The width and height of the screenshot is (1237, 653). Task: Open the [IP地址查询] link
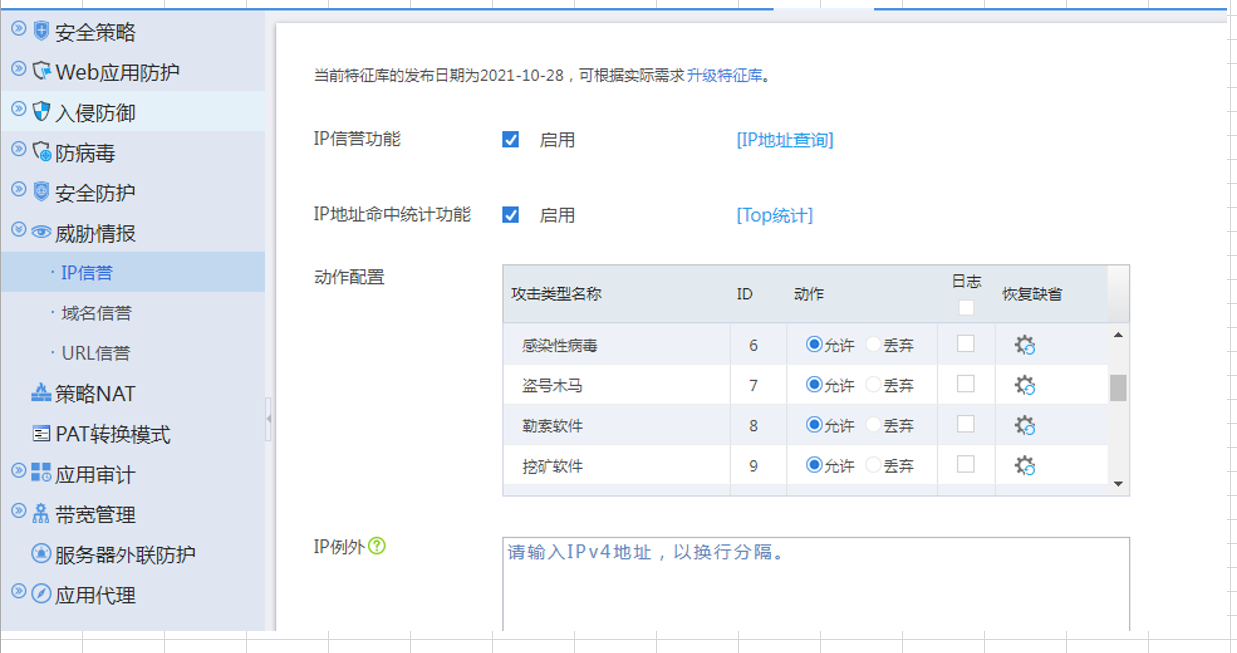(x=785, y=140)
